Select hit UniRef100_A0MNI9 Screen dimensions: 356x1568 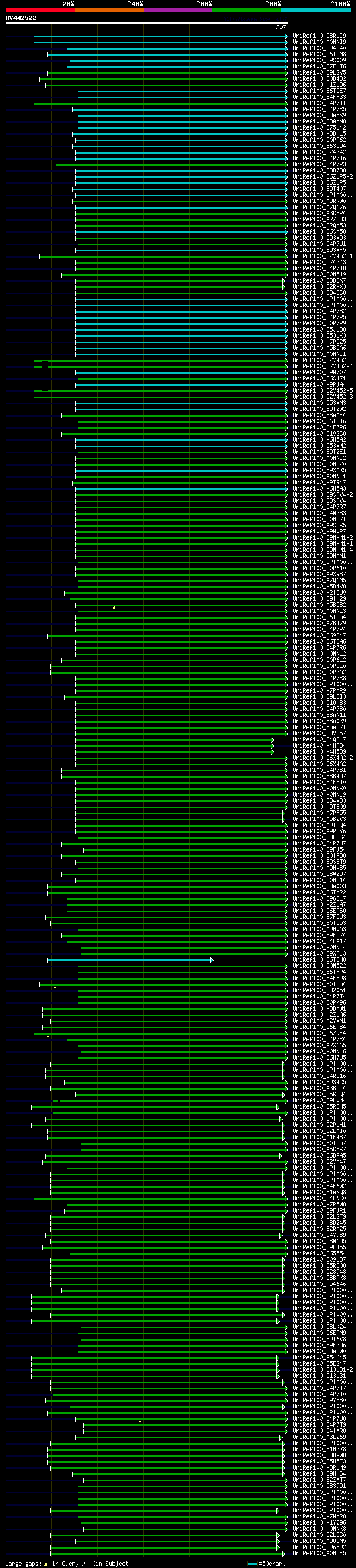point(319,42)
